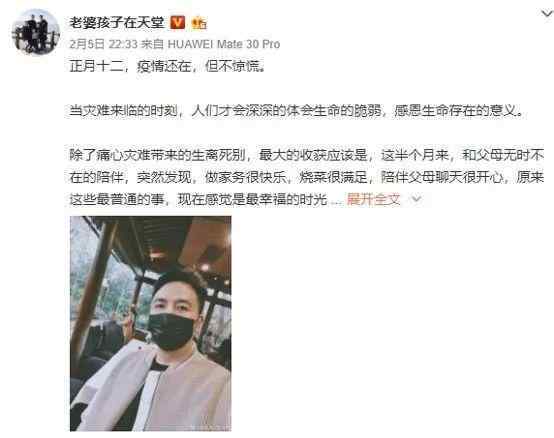Screen dimensions: 554x438
Task: Click the phrase 现在感觉是最幸福的时光
Action: pyautogui.click(x=252, y=200)
